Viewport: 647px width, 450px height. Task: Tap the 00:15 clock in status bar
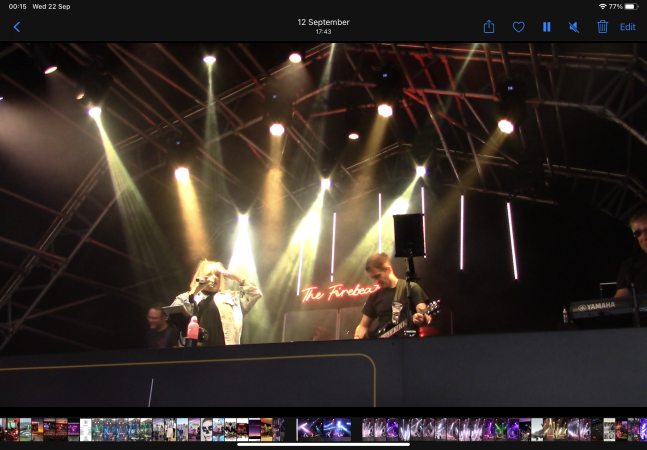(17, 7)
